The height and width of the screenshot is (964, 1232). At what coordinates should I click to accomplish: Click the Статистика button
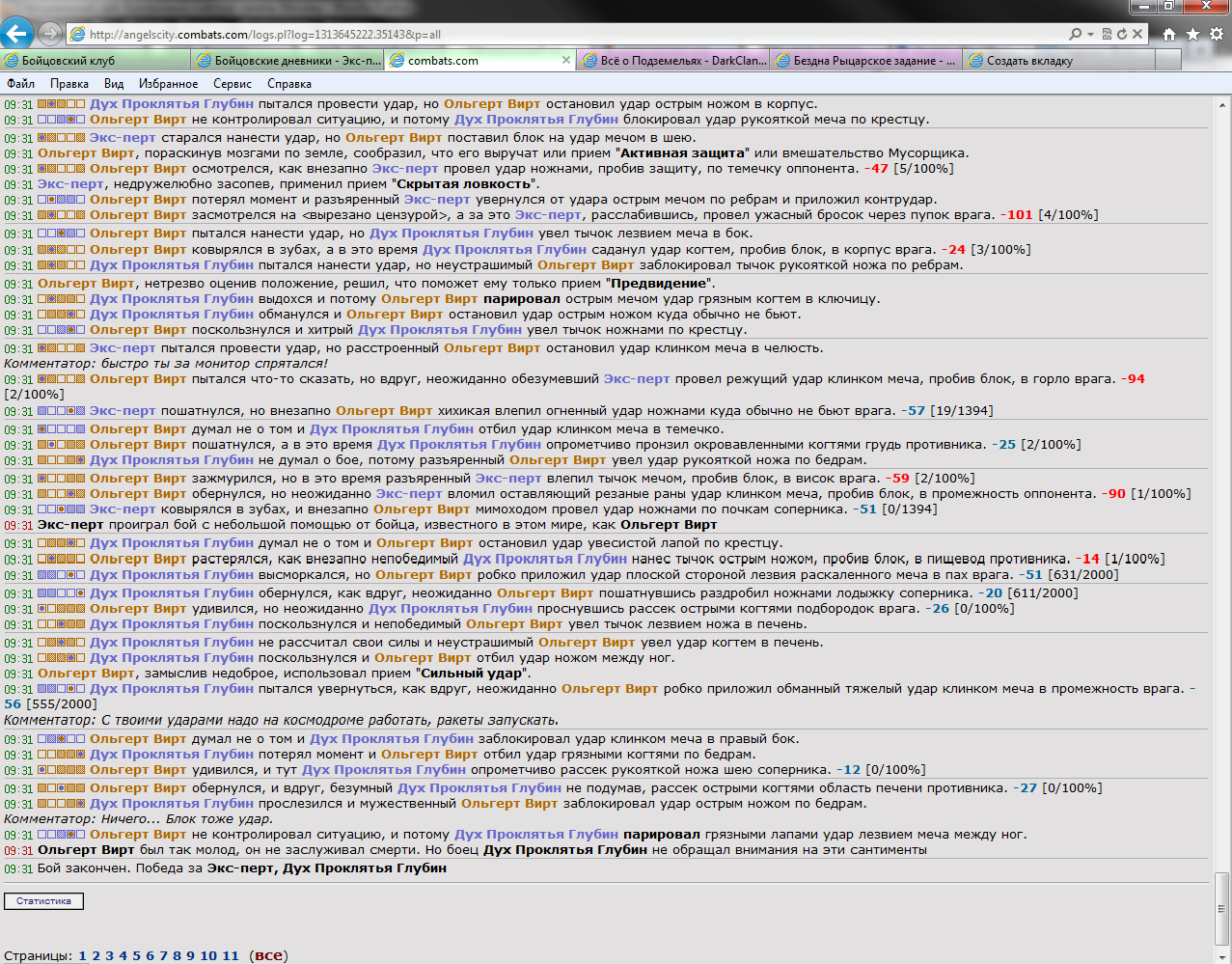[x=43, y=901]
